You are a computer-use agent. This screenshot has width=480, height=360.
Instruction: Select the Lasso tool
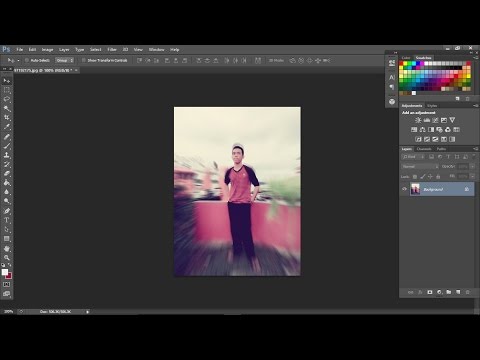7,99
